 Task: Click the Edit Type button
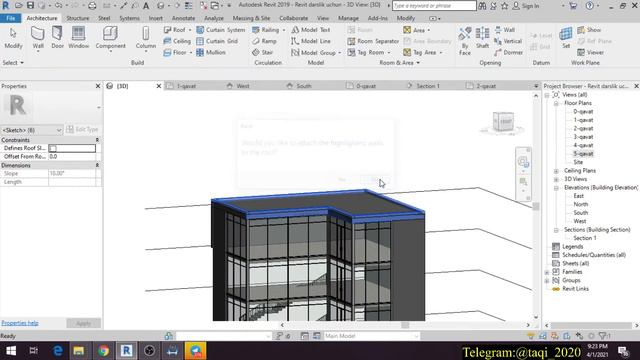pos(82,130)
